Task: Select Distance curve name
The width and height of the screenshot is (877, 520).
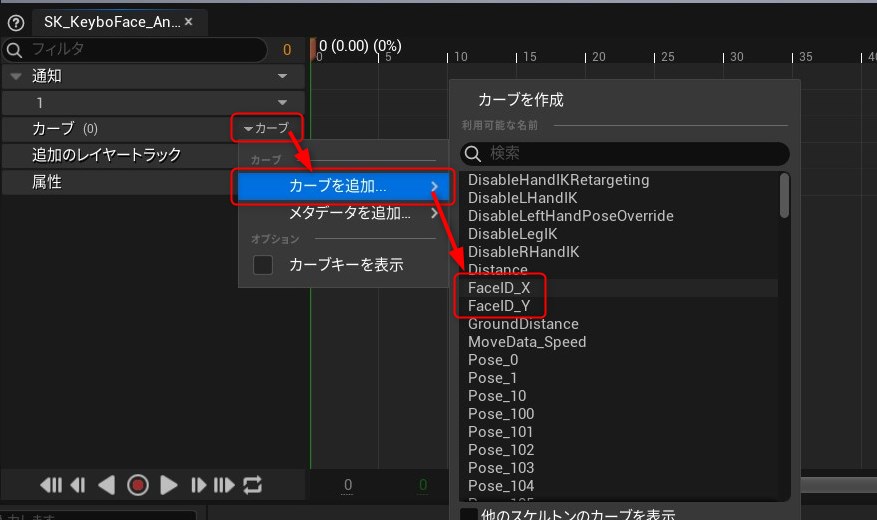Action: 497,270
